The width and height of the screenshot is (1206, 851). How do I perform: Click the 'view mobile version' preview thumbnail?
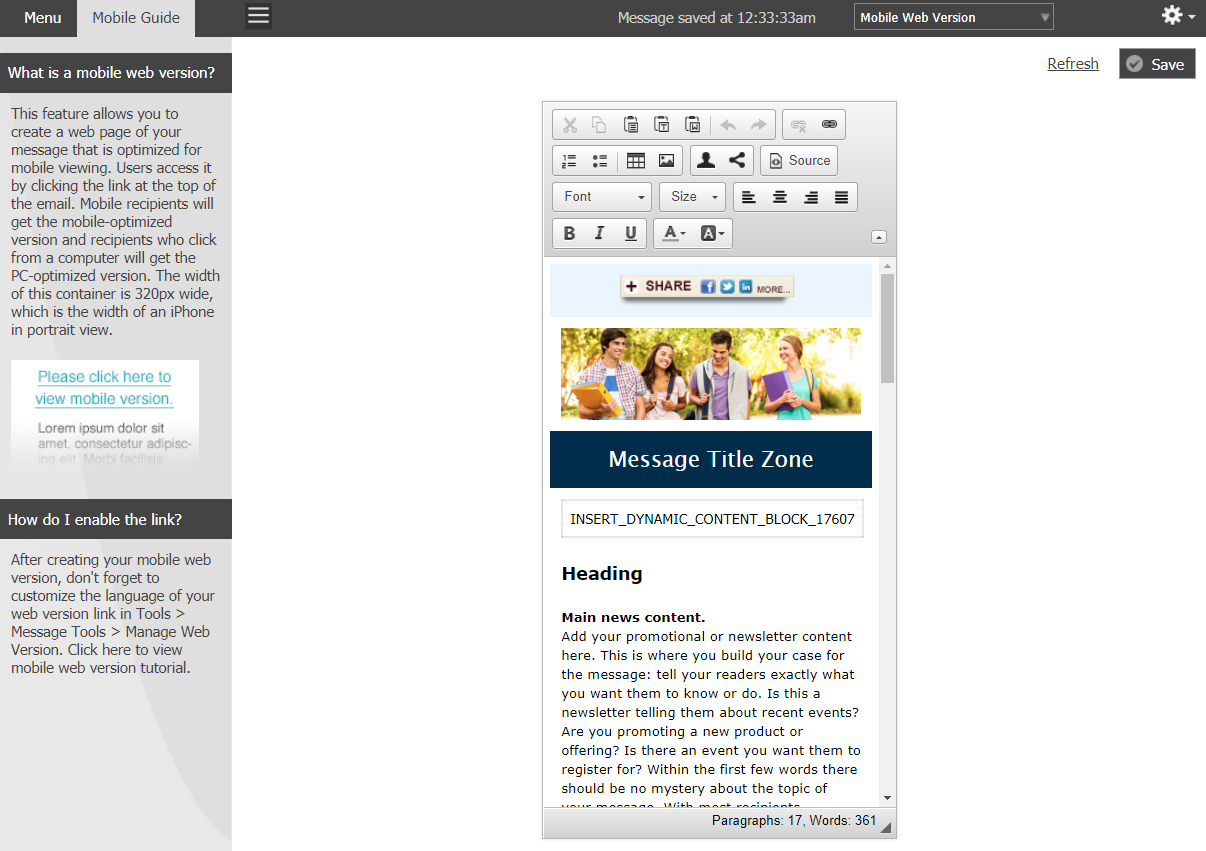coord(105,413)
